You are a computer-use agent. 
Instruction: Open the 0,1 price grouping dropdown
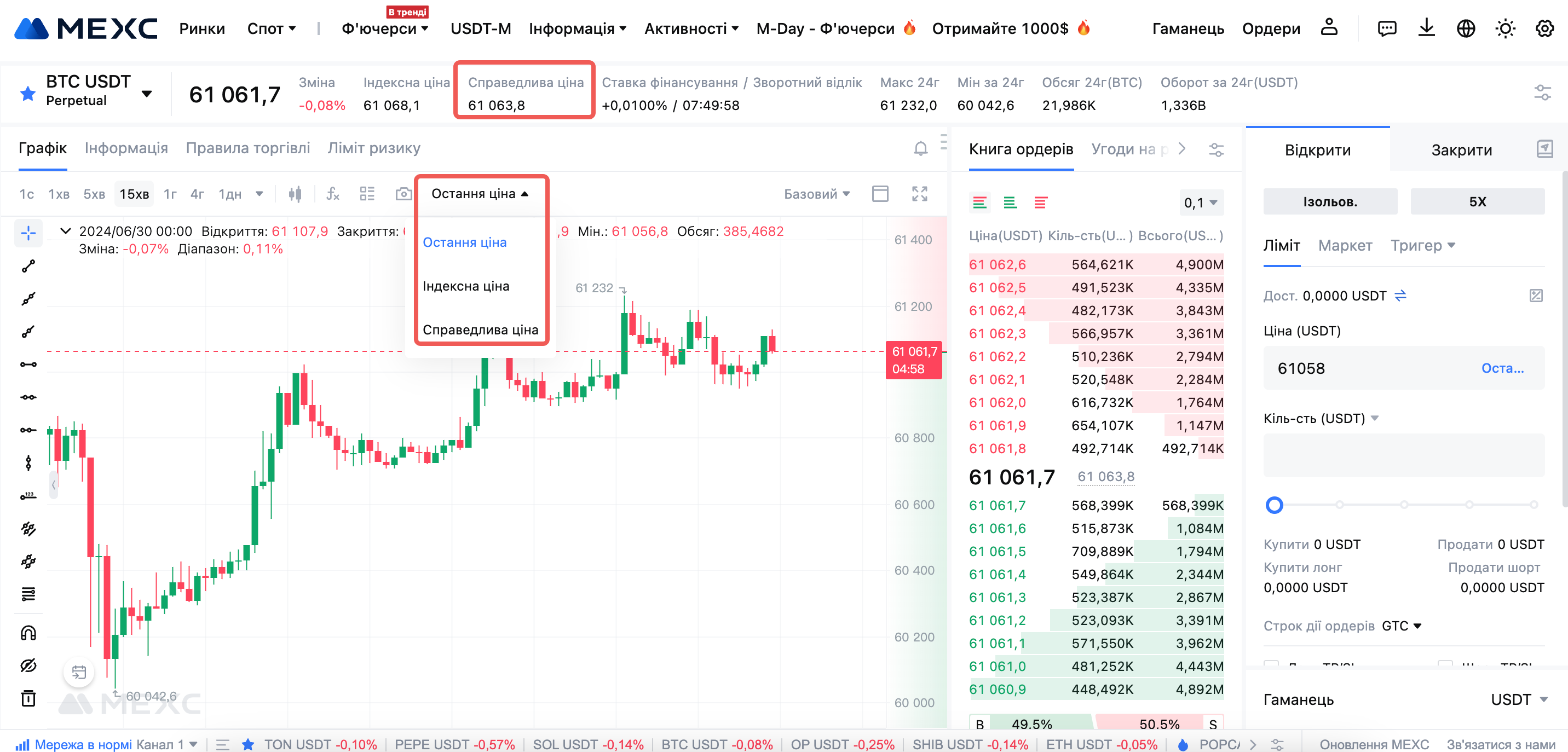pyautogui.click(x=1200, y=203)
